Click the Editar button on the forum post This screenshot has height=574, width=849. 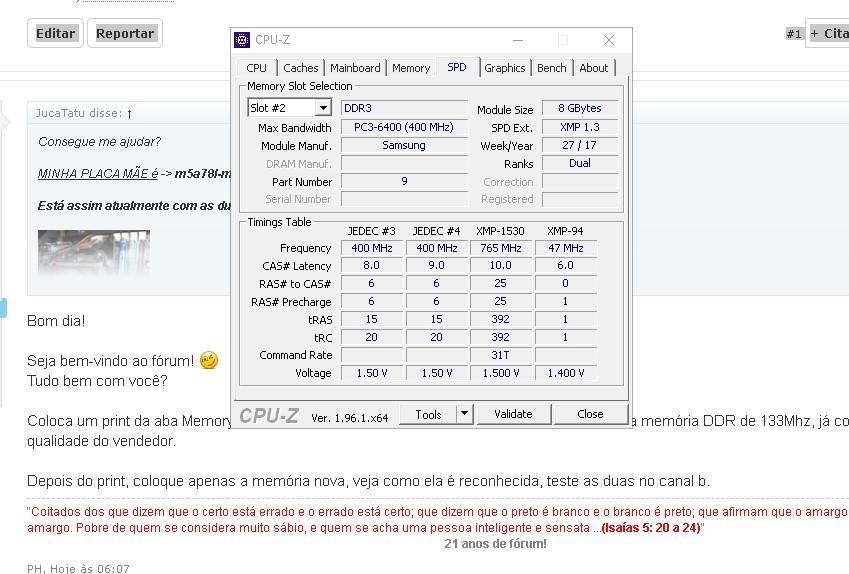55,33
